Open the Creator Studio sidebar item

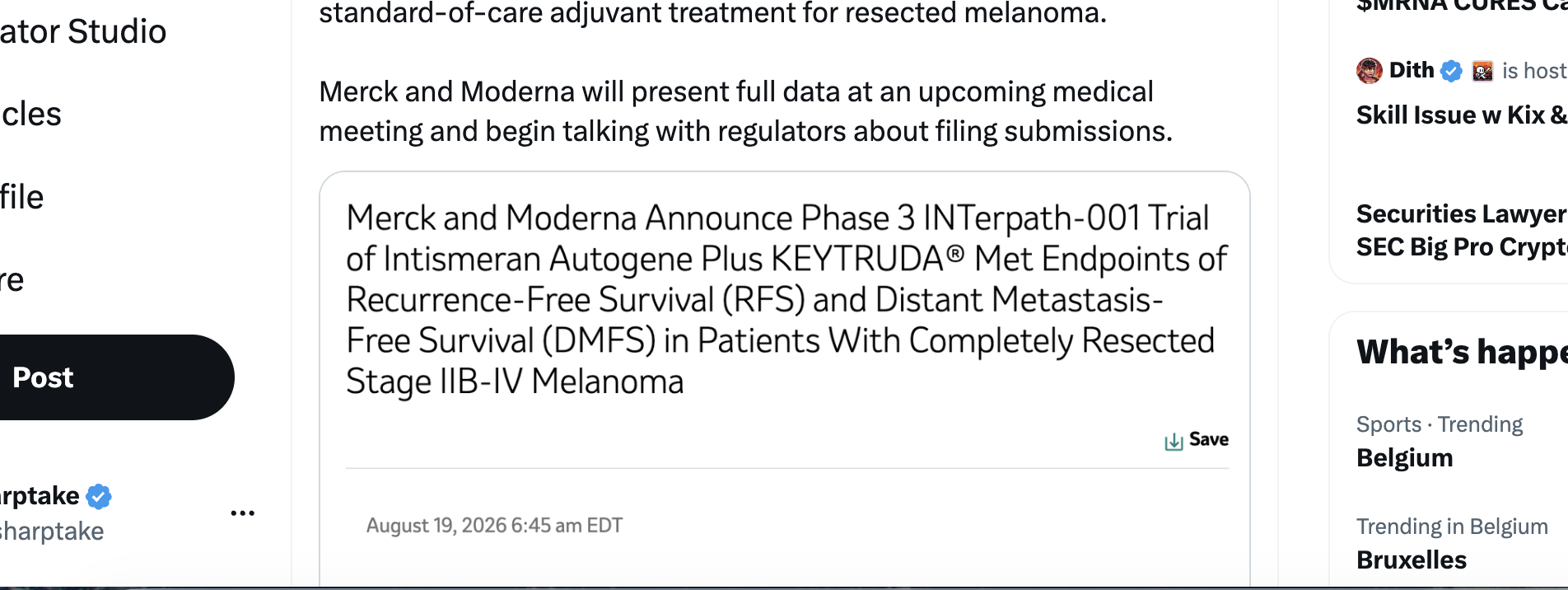[82, 31]
